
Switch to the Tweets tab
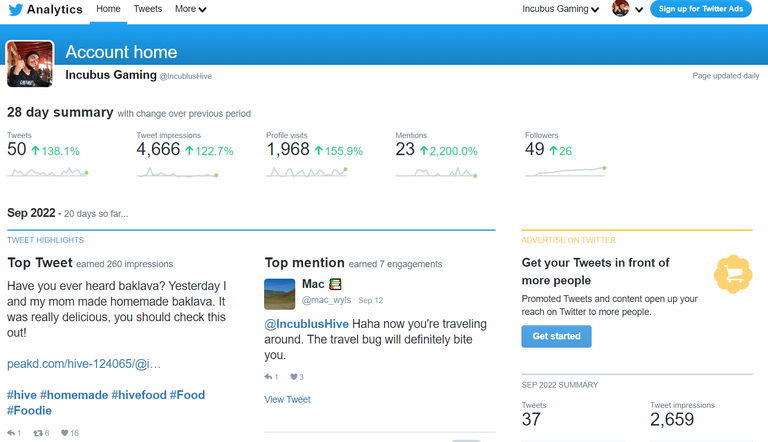tap(147, 9)
